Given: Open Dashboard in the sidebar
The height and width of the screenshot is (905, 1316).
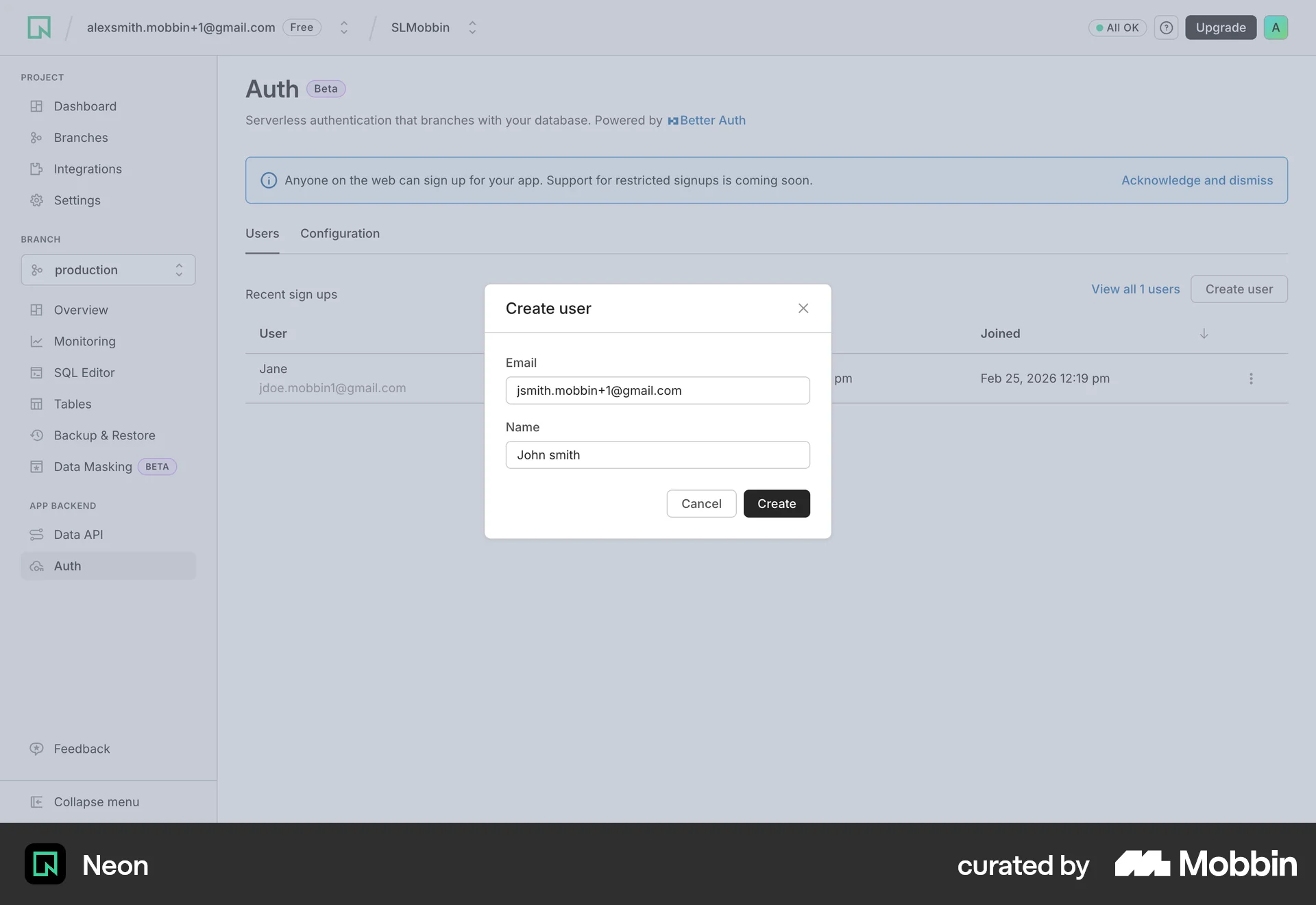Looking at the screenshot, I should tap(85, 106).
